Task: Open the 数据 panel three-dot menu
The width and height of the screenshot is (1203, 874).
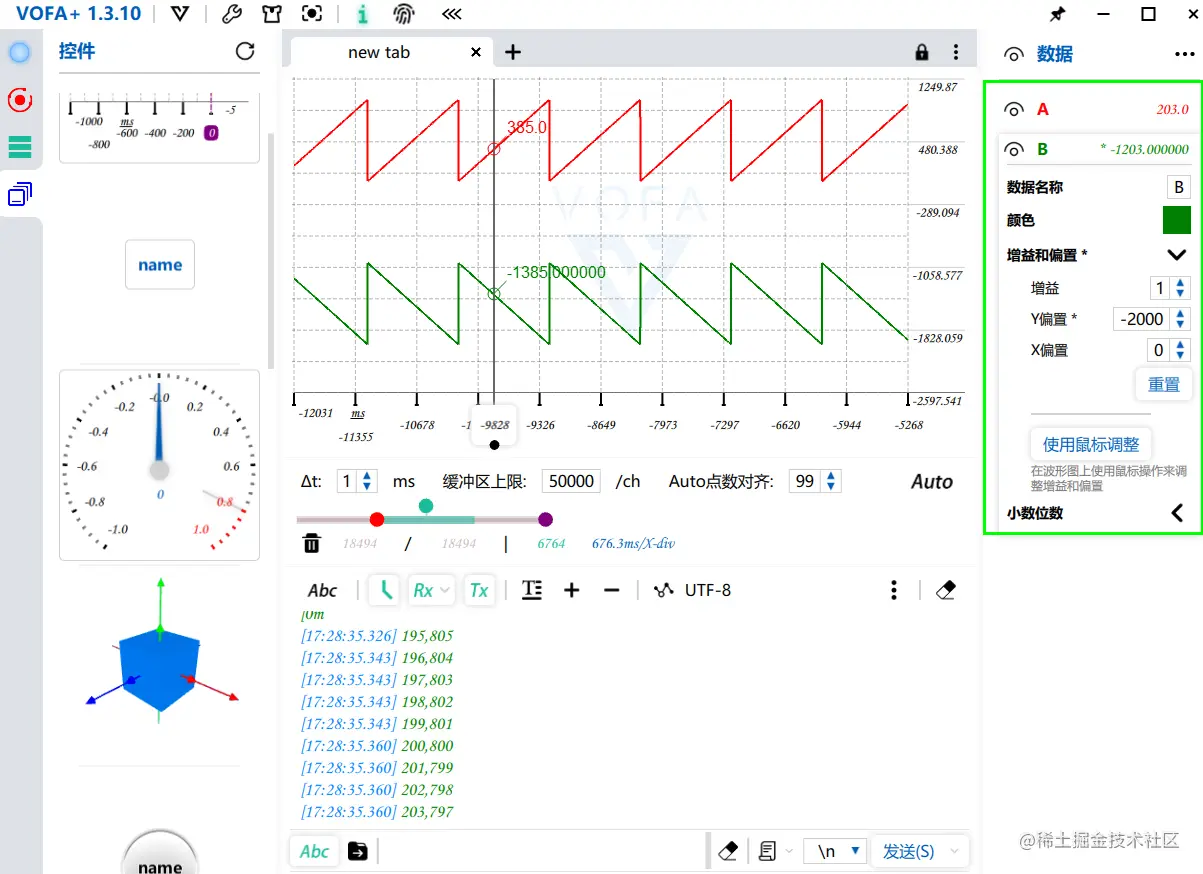Action: point(1184,55)
